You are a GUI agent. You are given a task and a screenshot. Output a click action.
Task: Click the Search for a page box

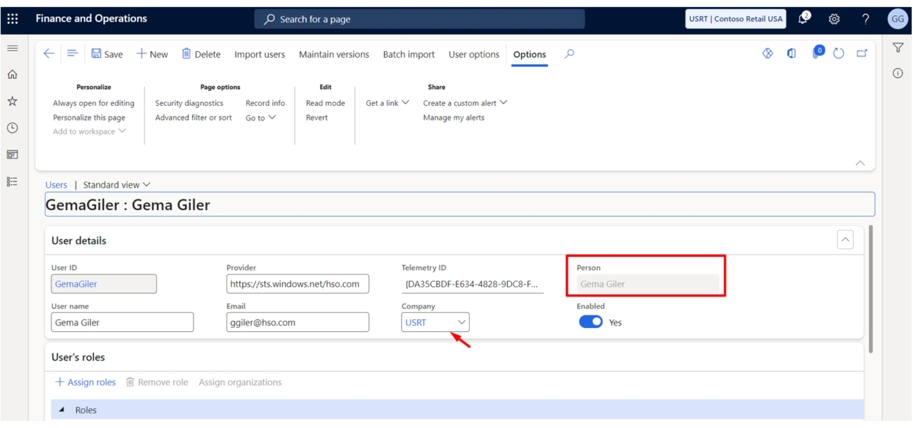point(419,19)
